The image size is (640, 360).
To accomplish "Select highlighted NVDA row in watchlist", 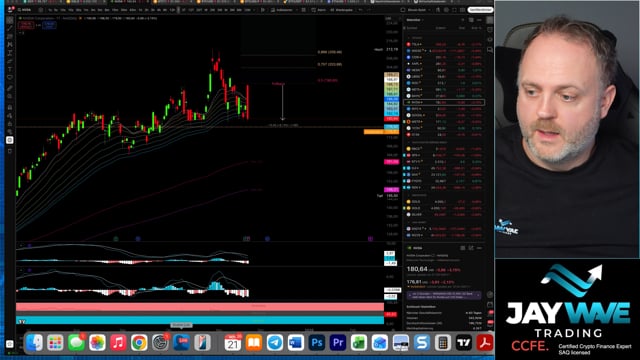I will 444,102.
